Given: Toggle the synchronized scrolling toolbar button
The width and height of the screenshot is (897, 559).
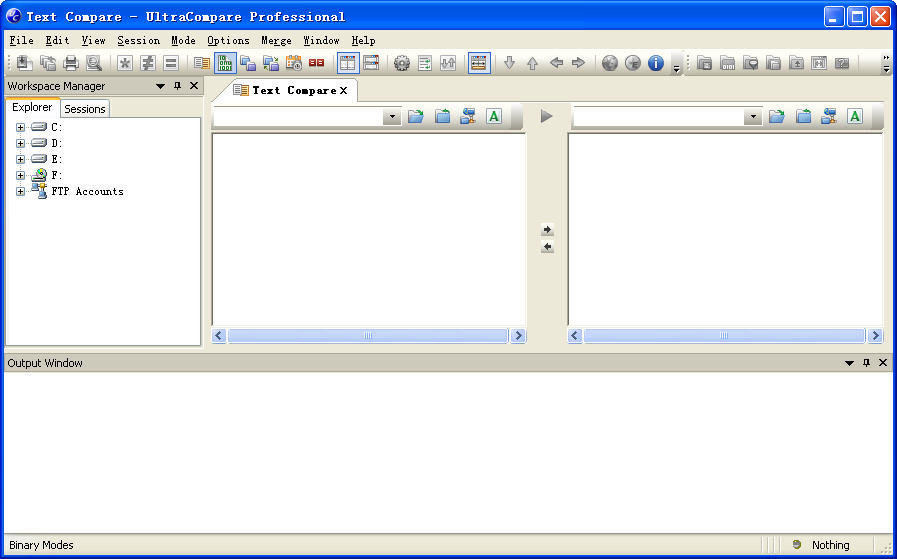Looking at the screenshot, I should [479, 63].
